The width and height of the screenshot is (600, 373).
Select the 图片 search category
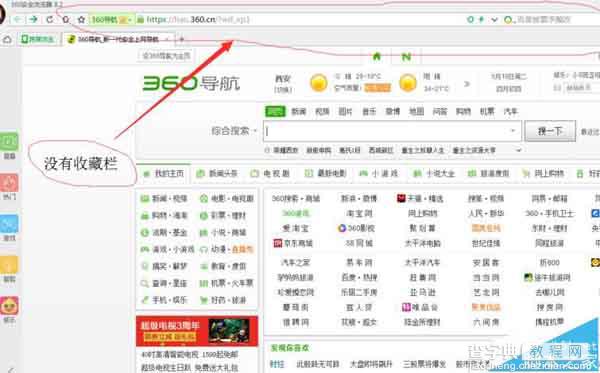tap(346, 111)
